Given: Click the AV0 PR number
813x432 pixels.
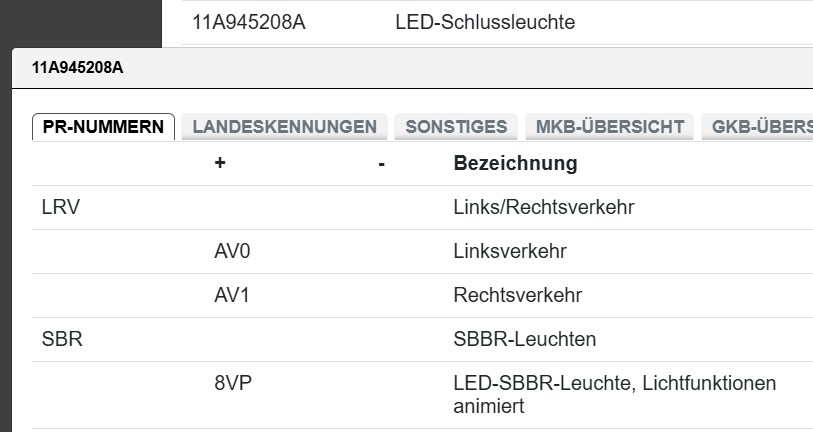Looking at the screenshot, I should pos(232,252).
